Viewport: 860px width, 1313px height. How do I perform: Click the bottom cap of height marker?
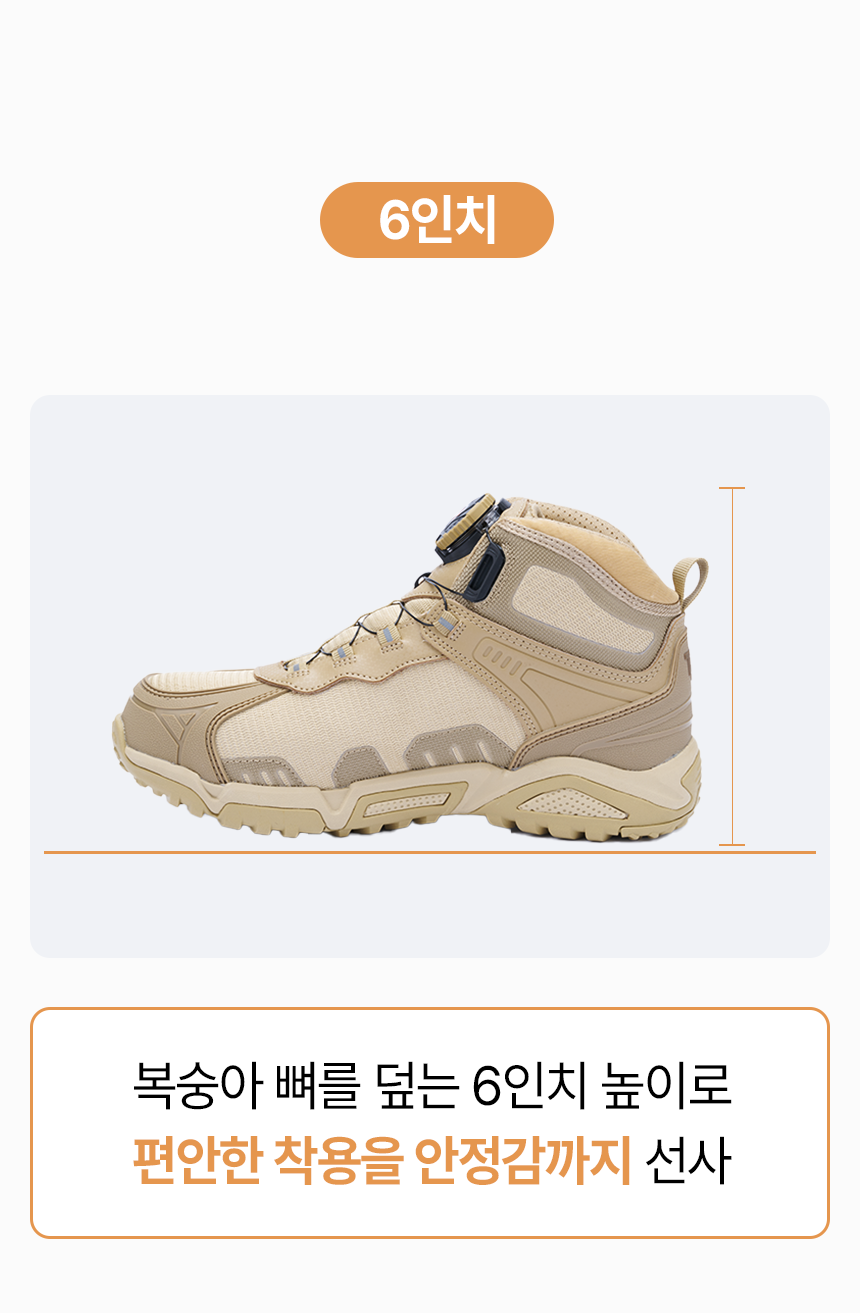pyautogui.click(x=732, y=845)
